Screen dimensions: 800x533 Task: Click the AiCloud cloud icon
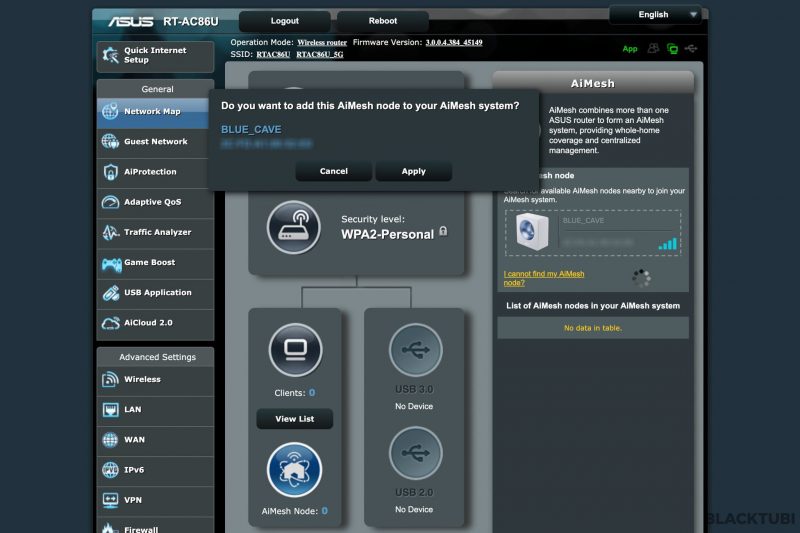pyautogui.click(x=110, y=323)
